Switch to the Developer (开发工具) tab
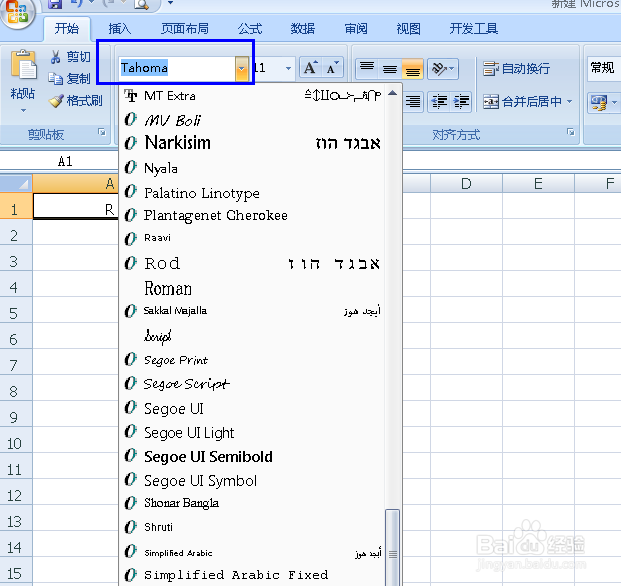Viewport: 621px width, 586px height. (x=474, y=29)
